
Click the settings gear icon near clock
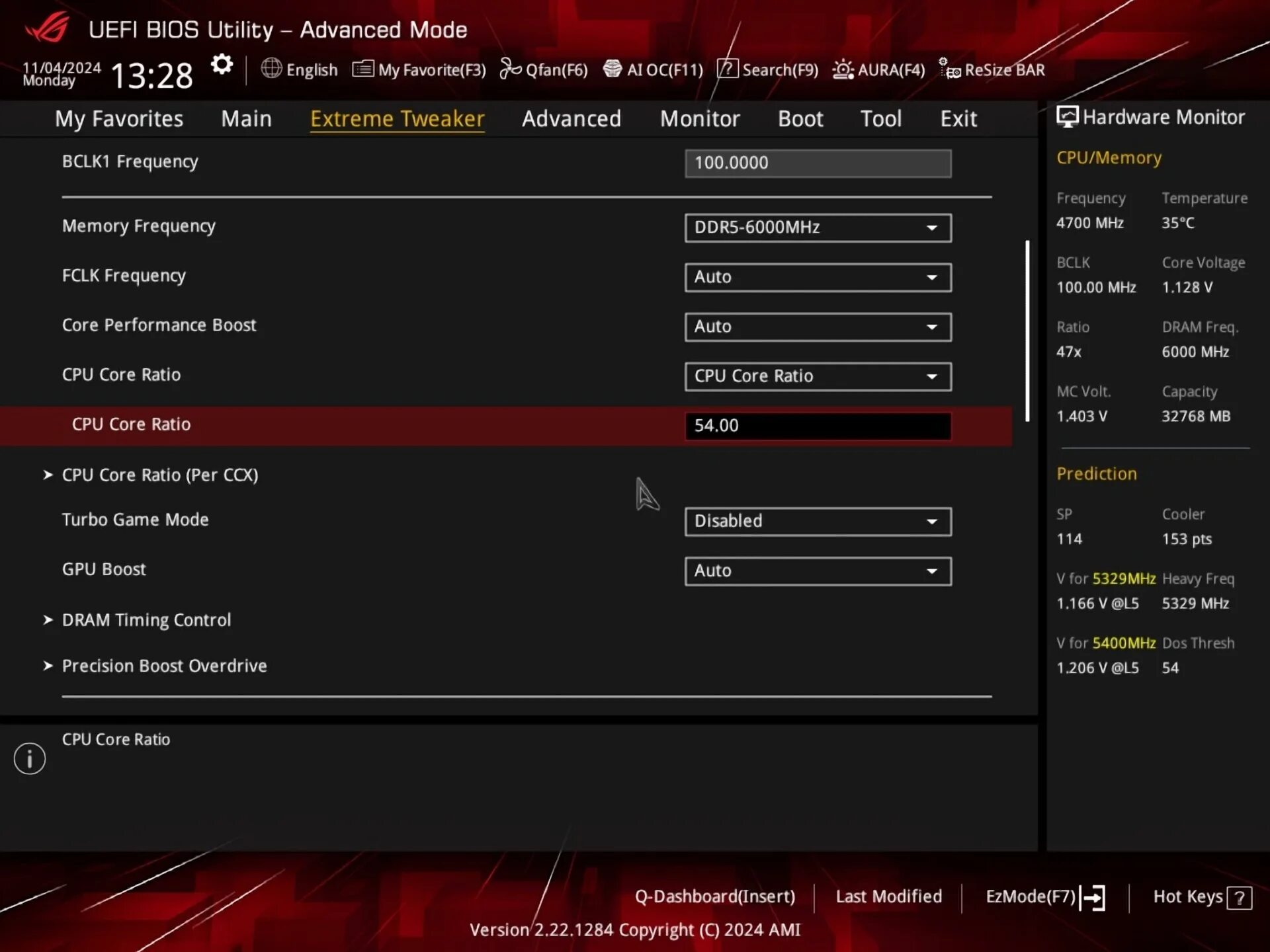point(222,65)
